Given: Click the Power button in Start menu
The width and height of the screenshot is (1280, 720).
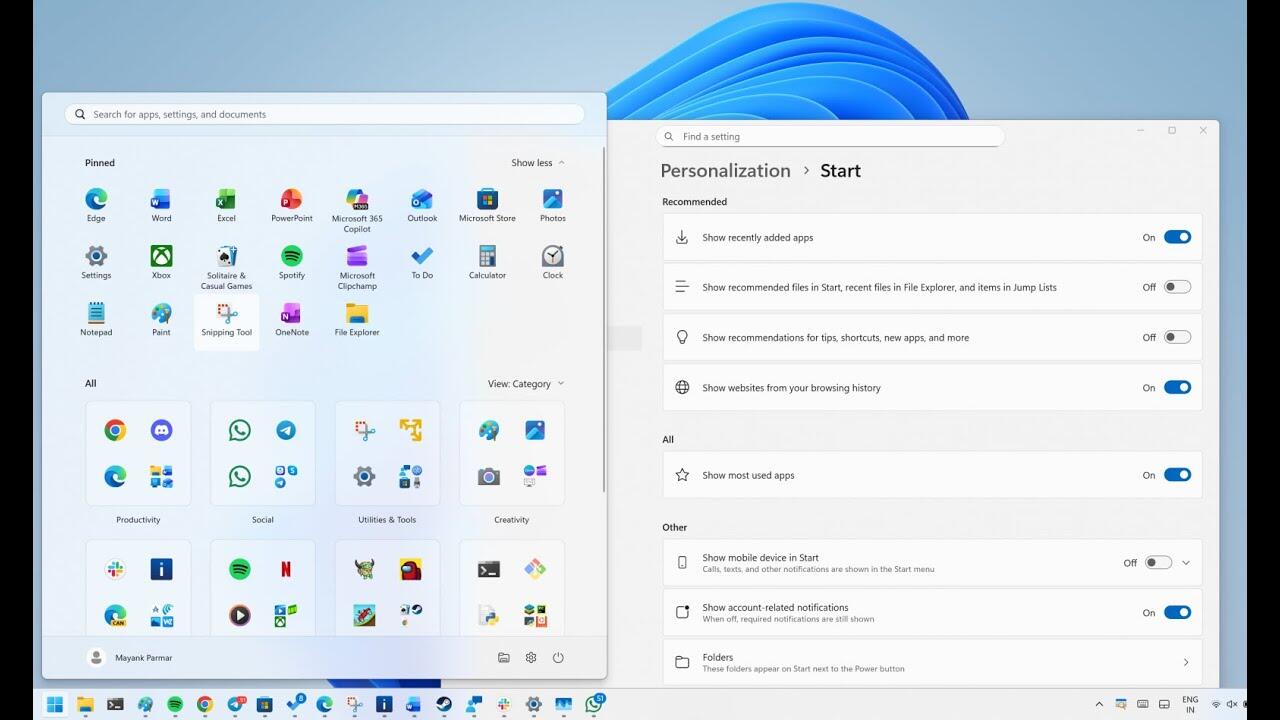Looking at the screenshot, I should pyautogui.click(x=558, y=657).
